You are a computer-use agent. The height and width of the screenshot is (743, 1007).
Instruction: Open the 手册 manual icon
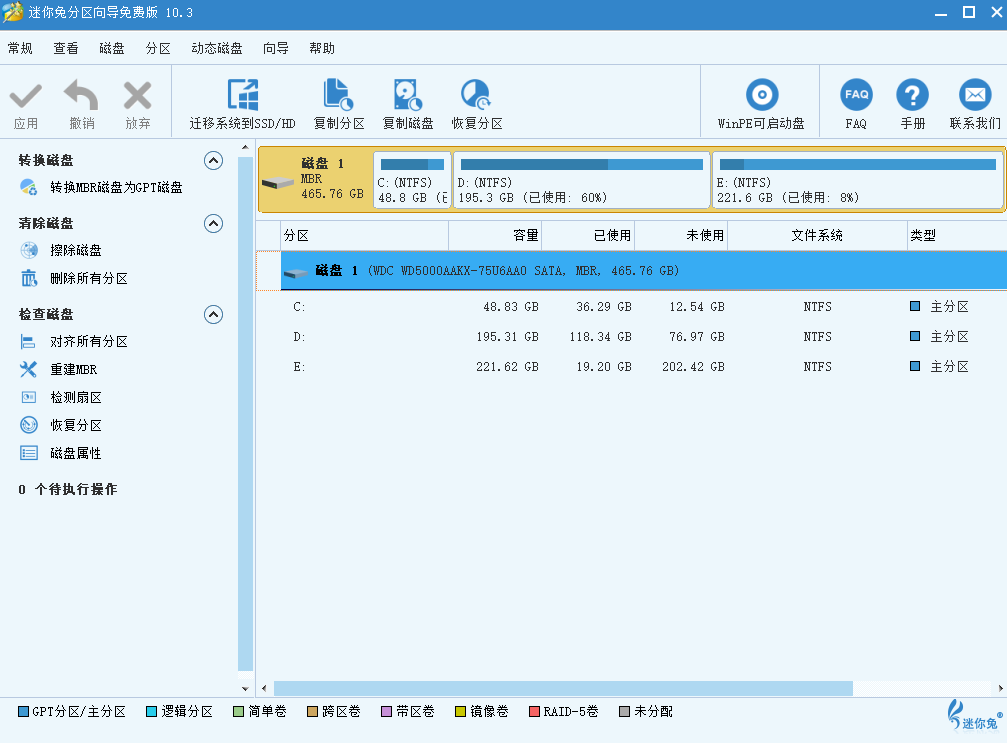click(912, 96)
